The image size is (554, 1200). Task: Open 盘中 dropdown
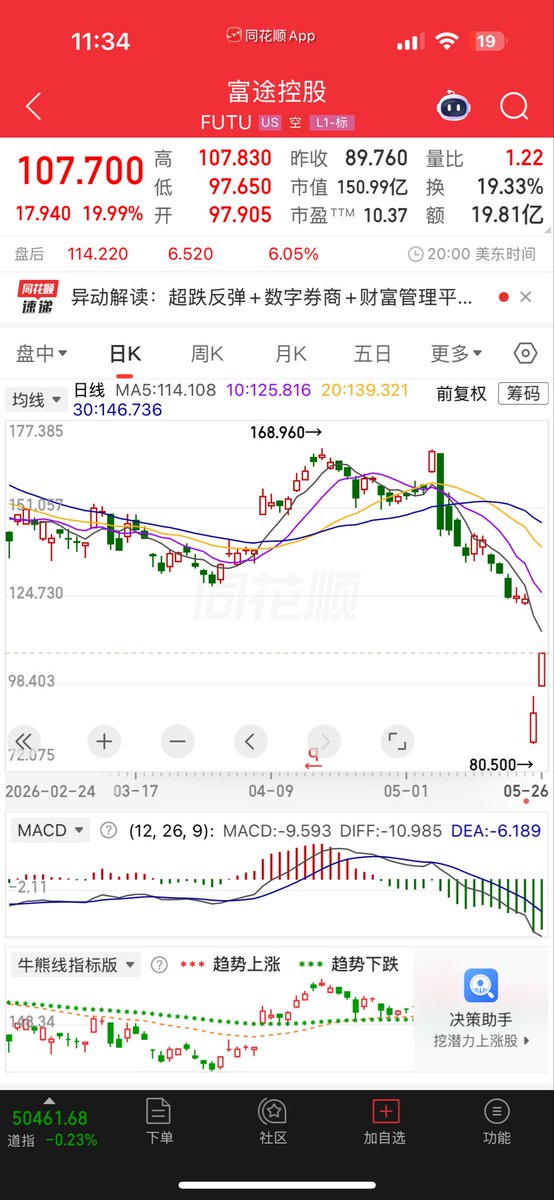pyautogui.click(x=42, y=354)
